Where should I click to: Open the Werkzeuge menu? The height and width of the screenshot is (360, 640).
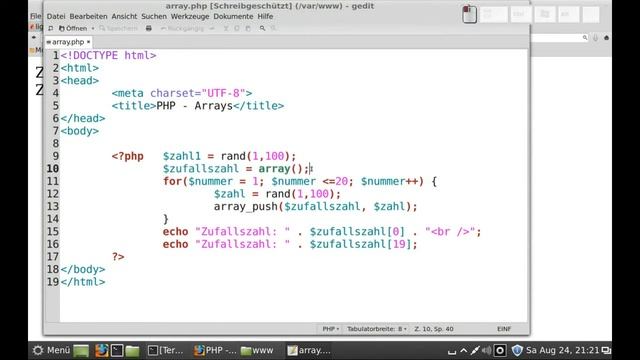pyautogui.click(x=190, y=16)
